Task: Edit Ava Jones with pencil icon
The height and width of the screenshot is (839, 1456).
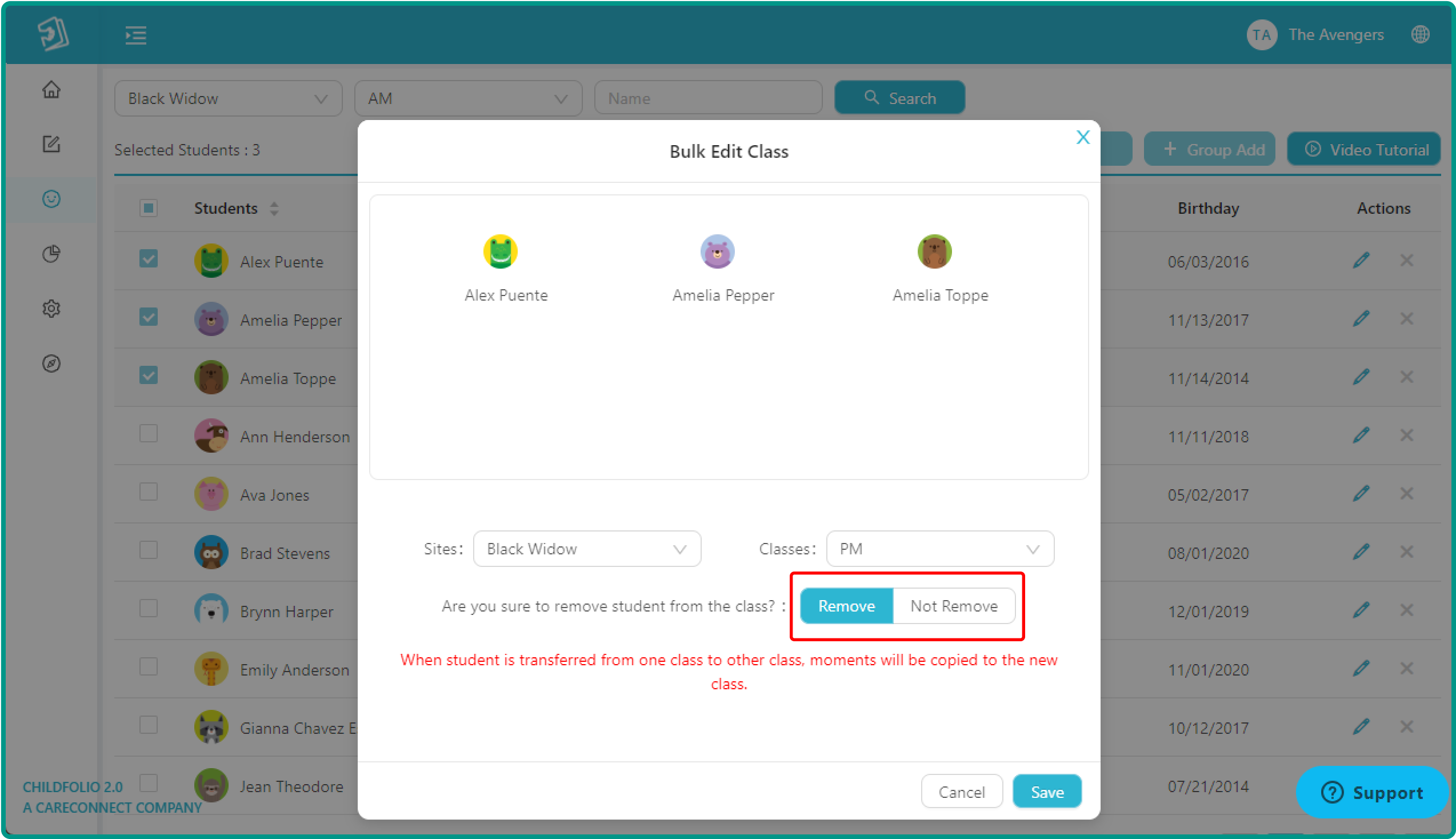Action: 1361,493
